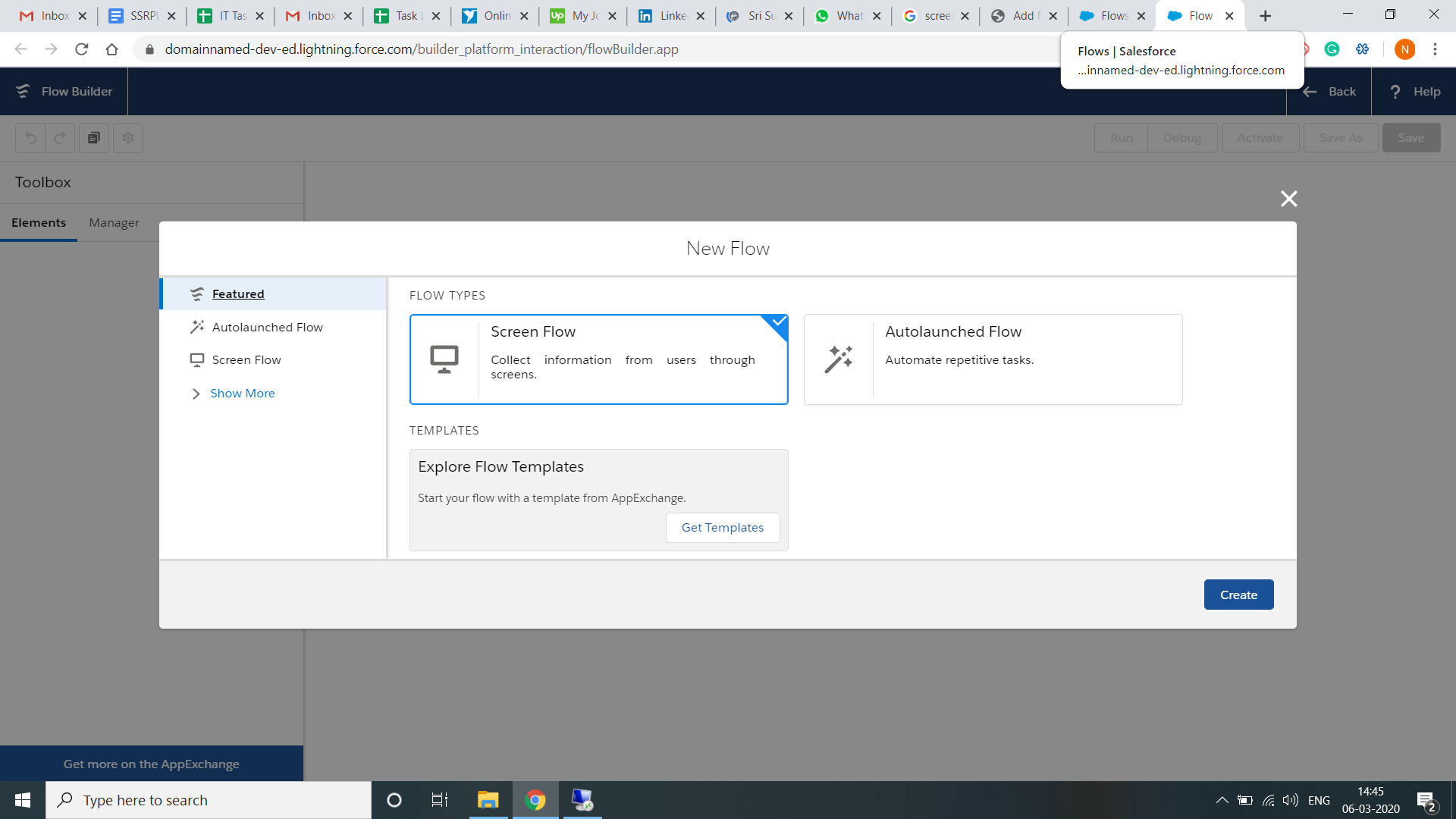Click the Flow Builder logo icon
Viewport: 1456px width, 819px height.
(x=22, y=91)
